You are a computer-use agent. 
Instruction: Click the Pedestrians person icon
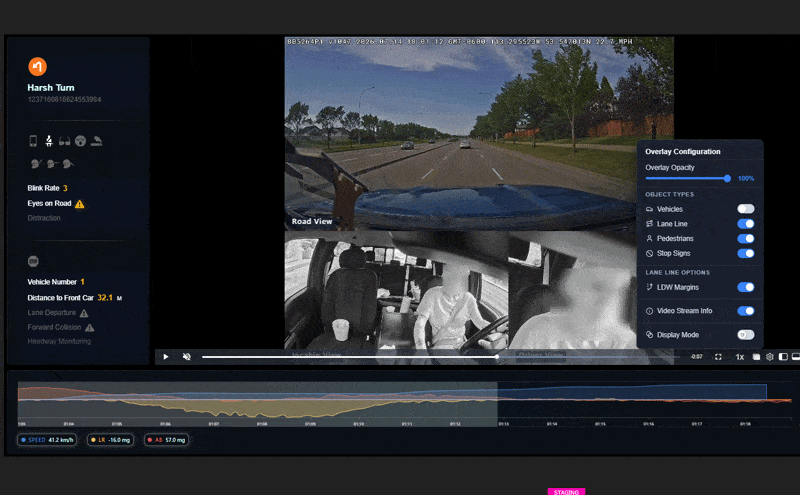[649, 238]
